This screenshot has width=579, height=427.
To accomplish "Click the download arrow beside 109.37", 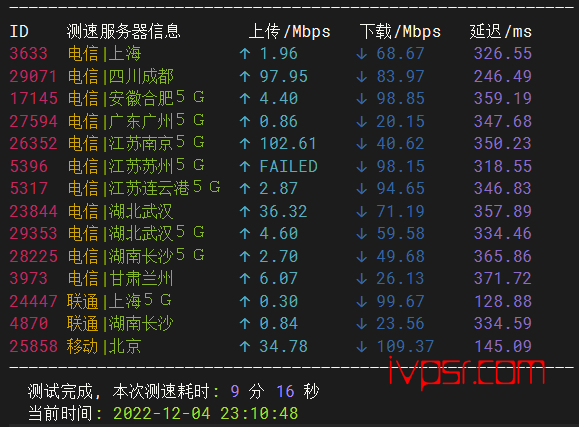I will click(x=362, y=347).
